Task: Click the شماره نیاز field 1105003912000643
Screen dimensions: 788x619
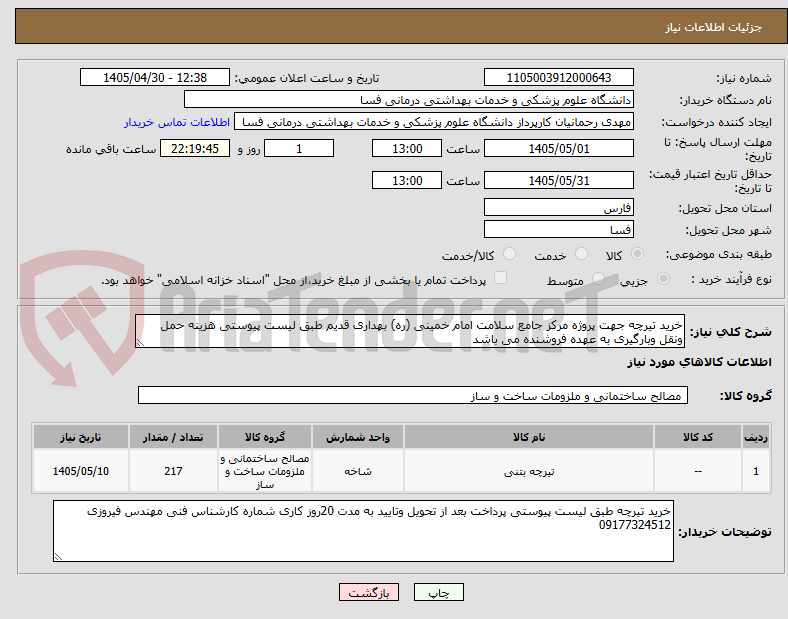Action: [x=558, y=77]
